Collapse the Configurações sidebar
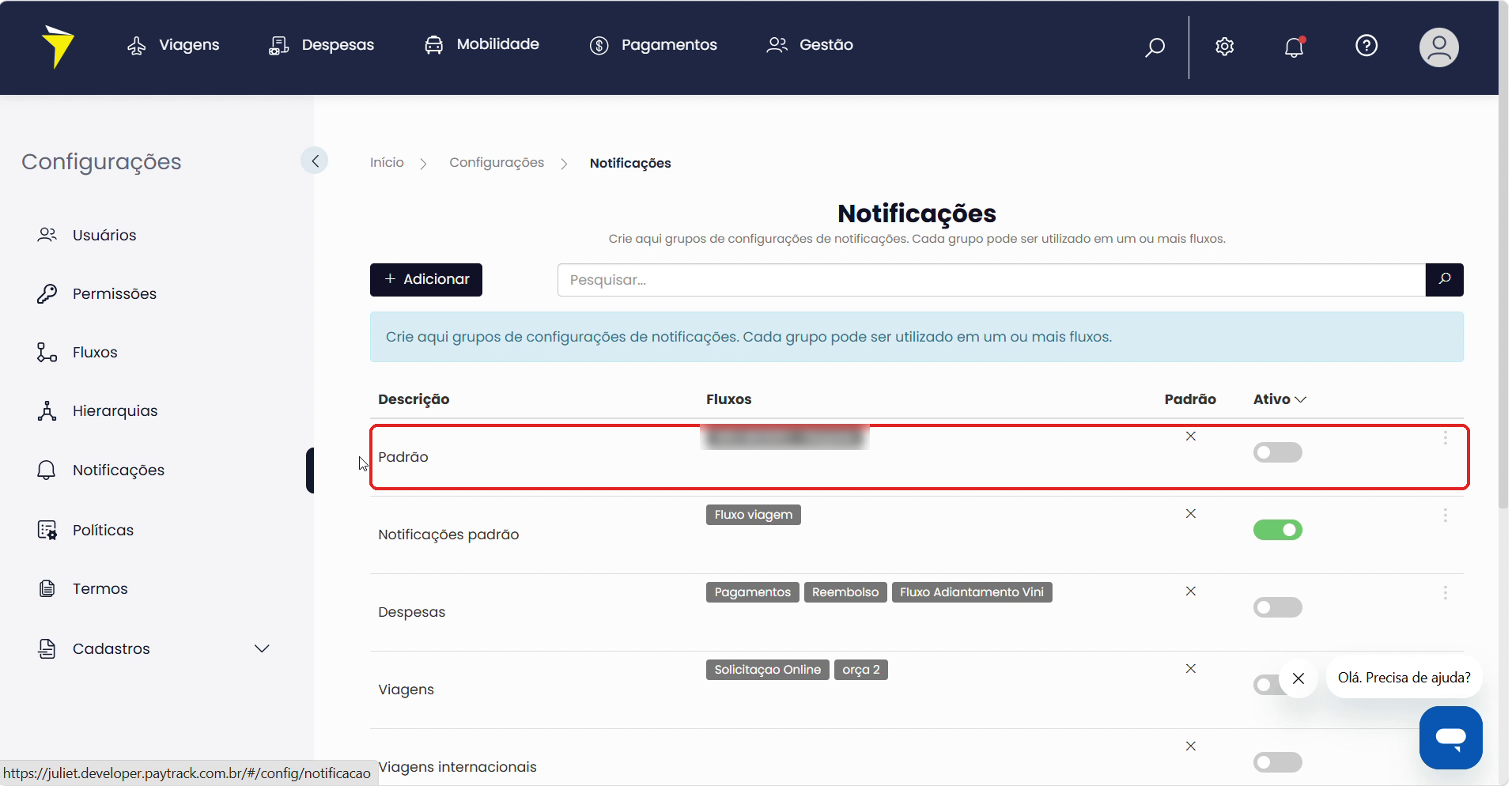The height and width of the screenshot is (786, 1512). [x=315, y=161]
